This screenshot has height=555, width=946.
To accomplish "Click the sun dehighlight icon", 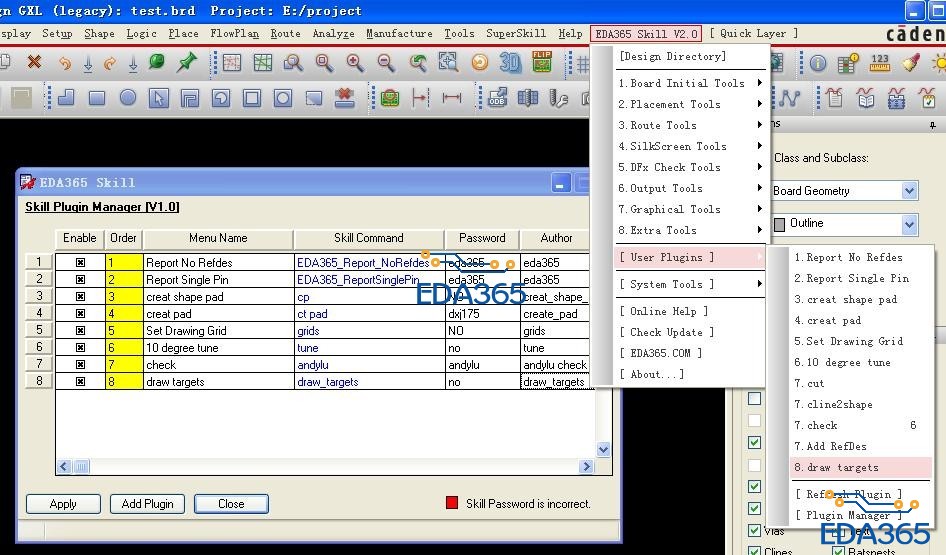I will 939,63.
